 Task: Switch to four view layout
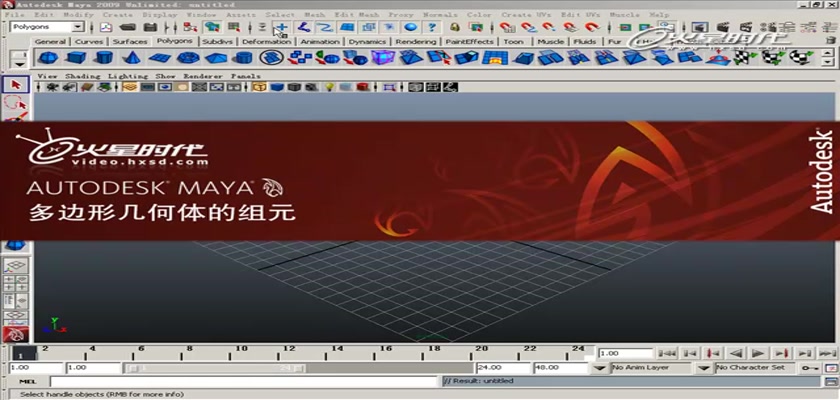coord(16,283)
